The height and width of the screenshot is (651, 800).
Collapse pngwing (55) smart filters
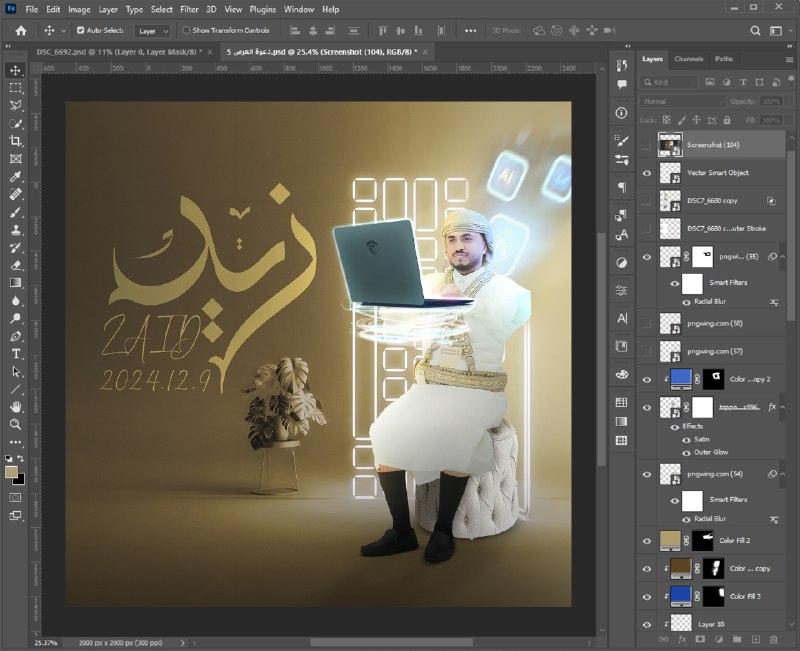782,257
